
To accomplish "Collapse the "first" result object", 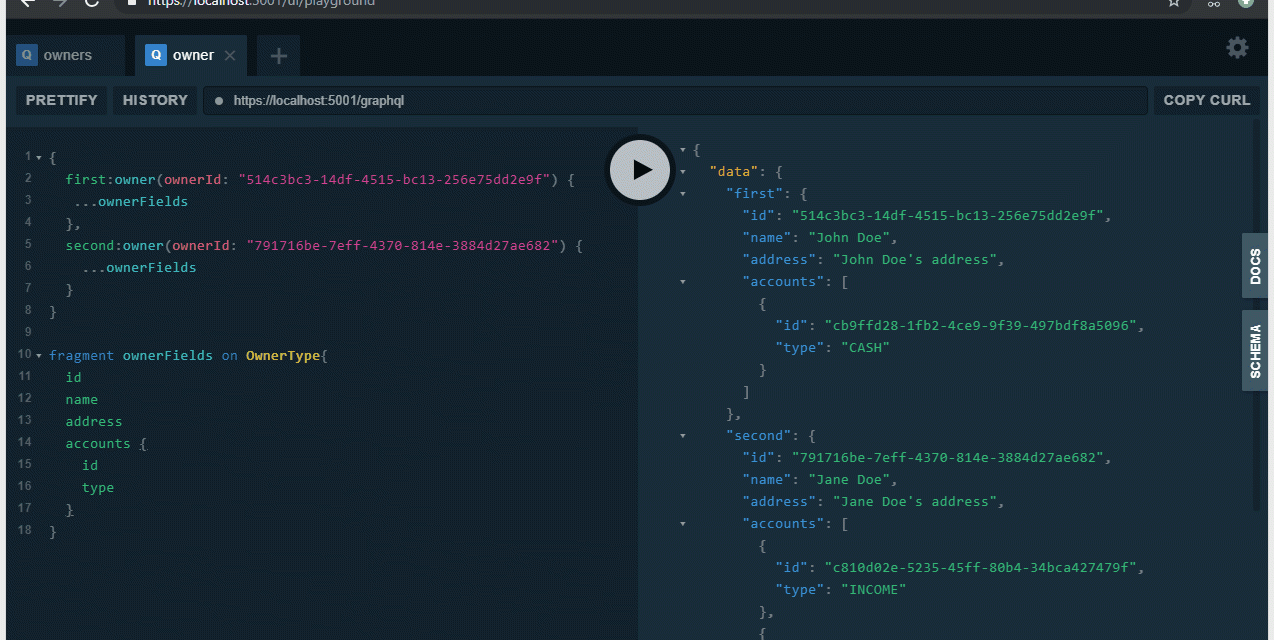I will tap(683, 194).
